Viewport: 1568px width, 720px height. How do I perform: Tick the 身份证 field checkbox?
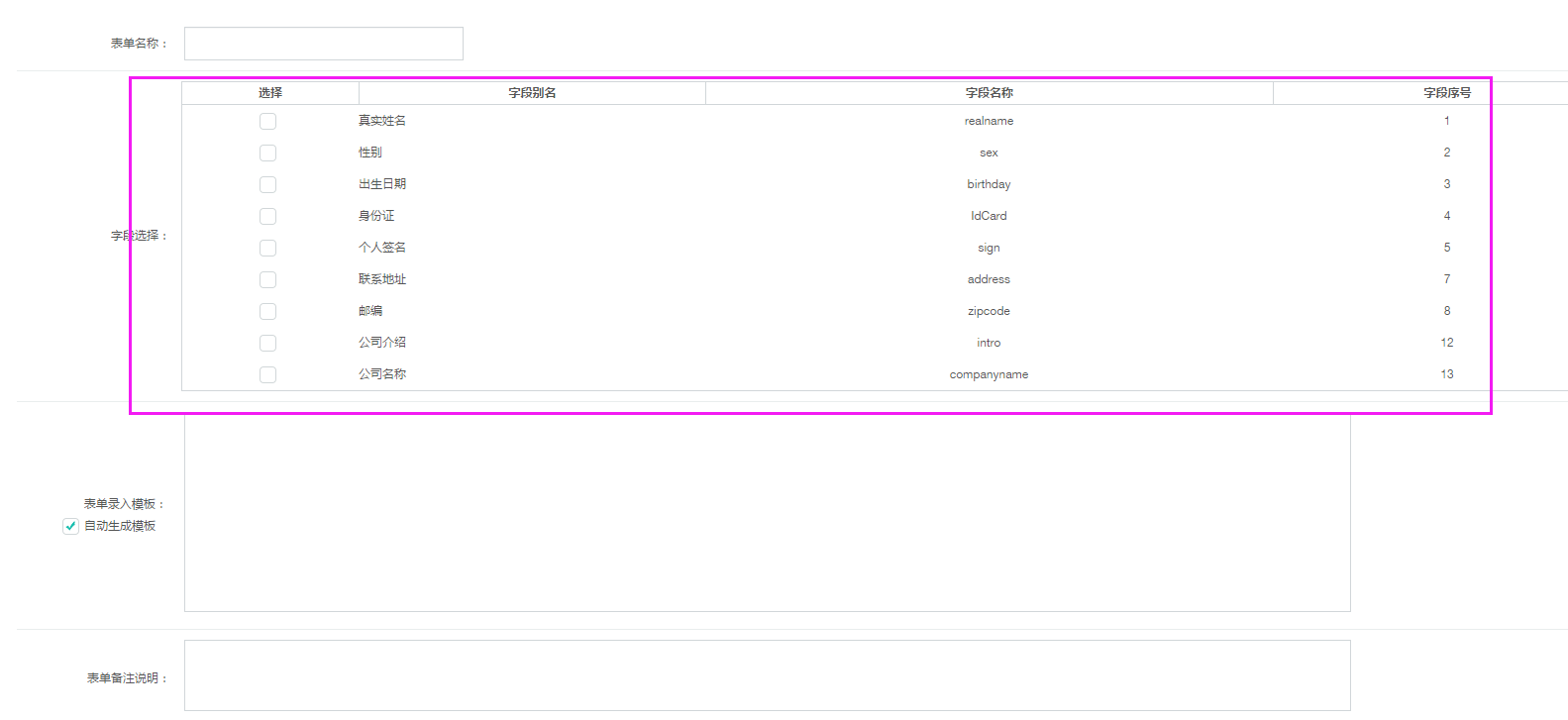267,216
